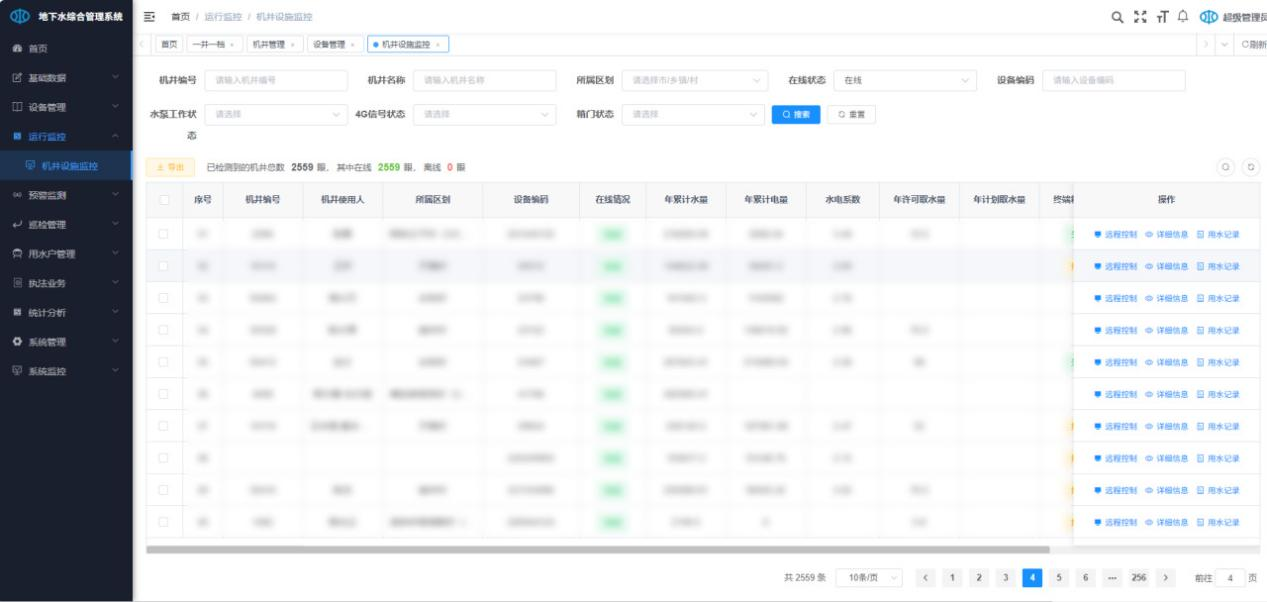Click the 系统管理 gear icon in the sidebar

click(17, 342)
